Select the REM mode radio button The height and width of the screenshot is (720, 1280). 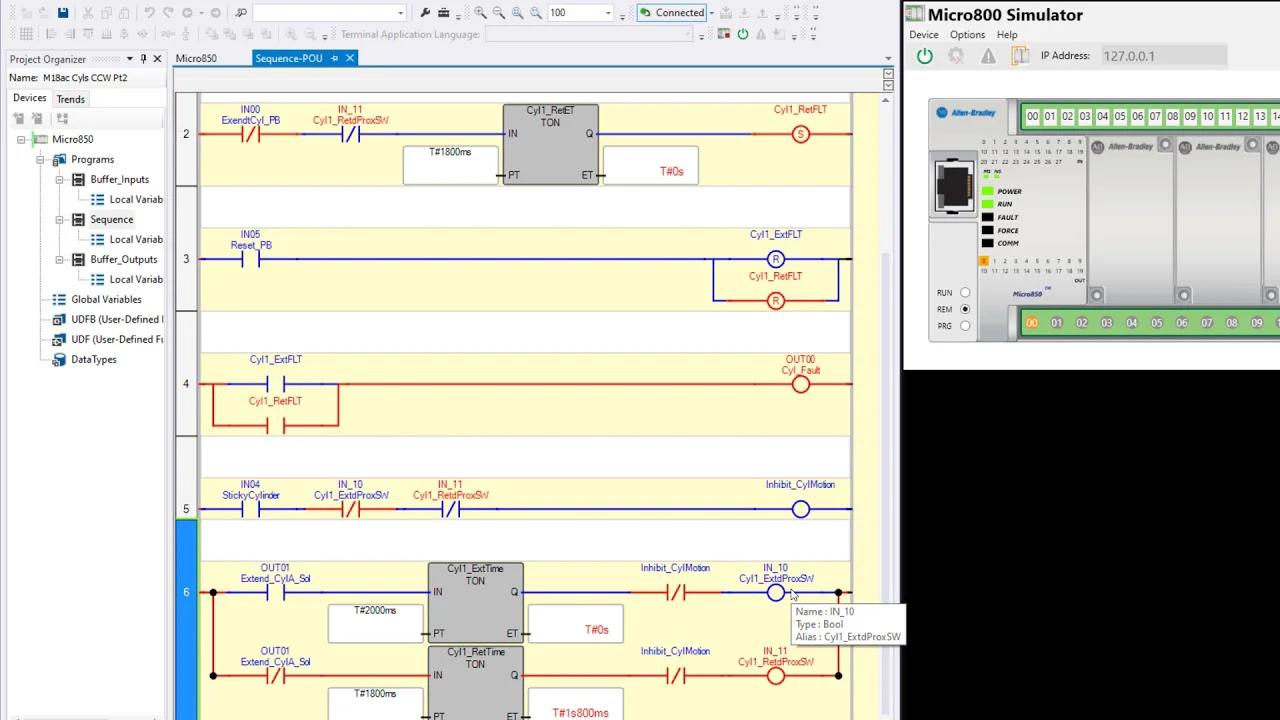pyautogui.click(x=965, y=309)
